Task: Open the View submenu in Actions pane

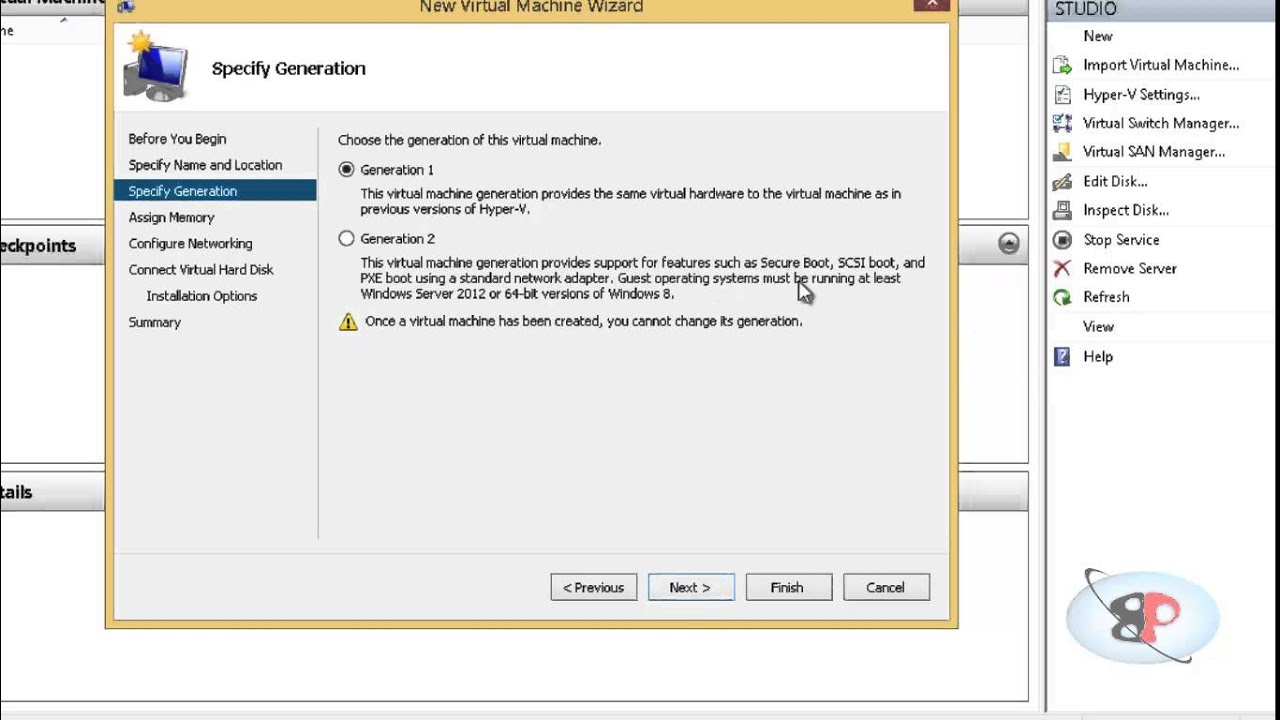Action: [1098, 327]
